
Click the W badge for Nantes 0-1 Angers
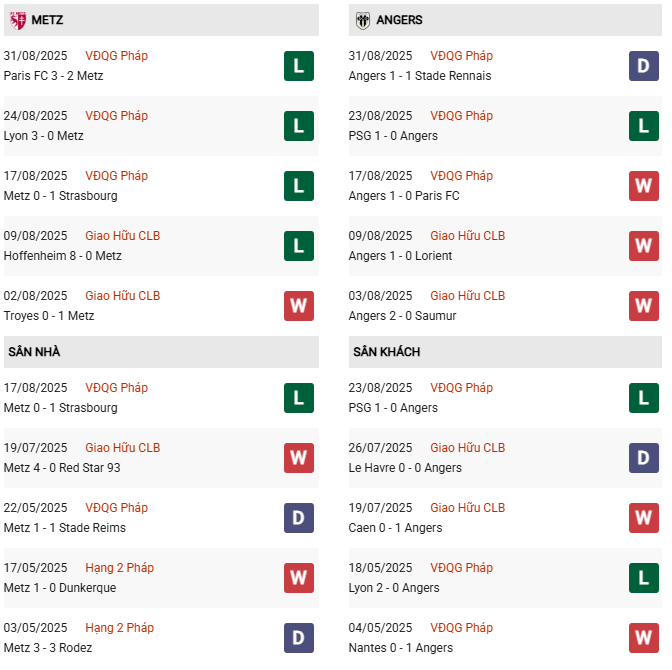(643, 638)
